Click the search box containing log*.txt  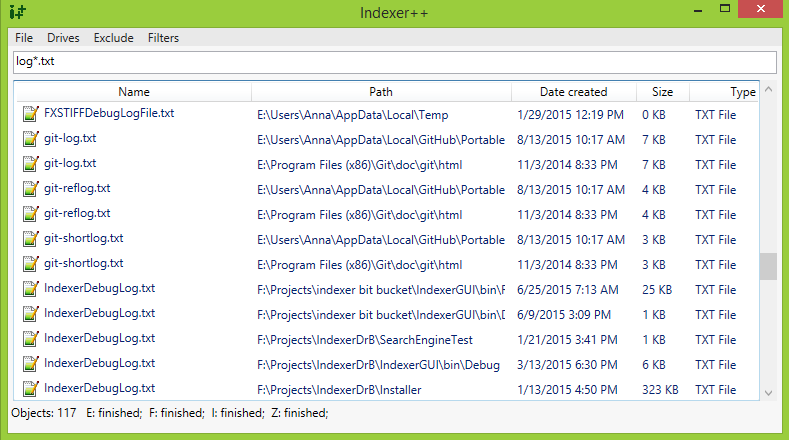[394, 62]
